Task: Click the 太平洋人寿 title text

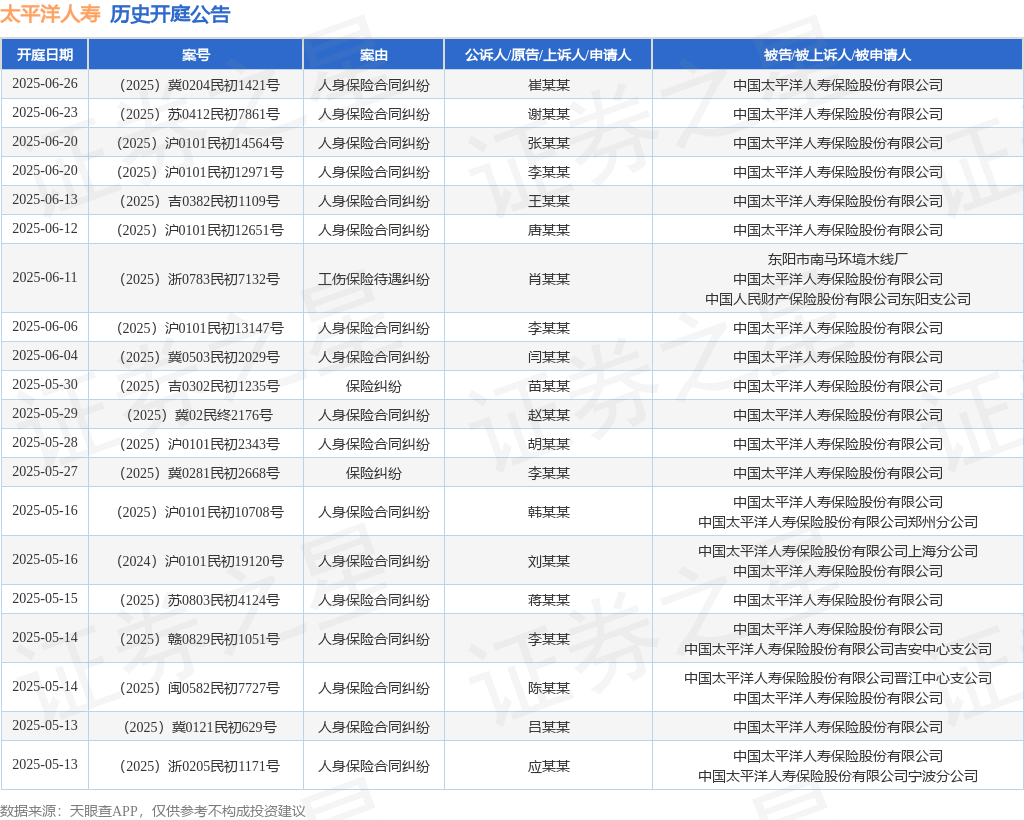Action: pos(50,14)
